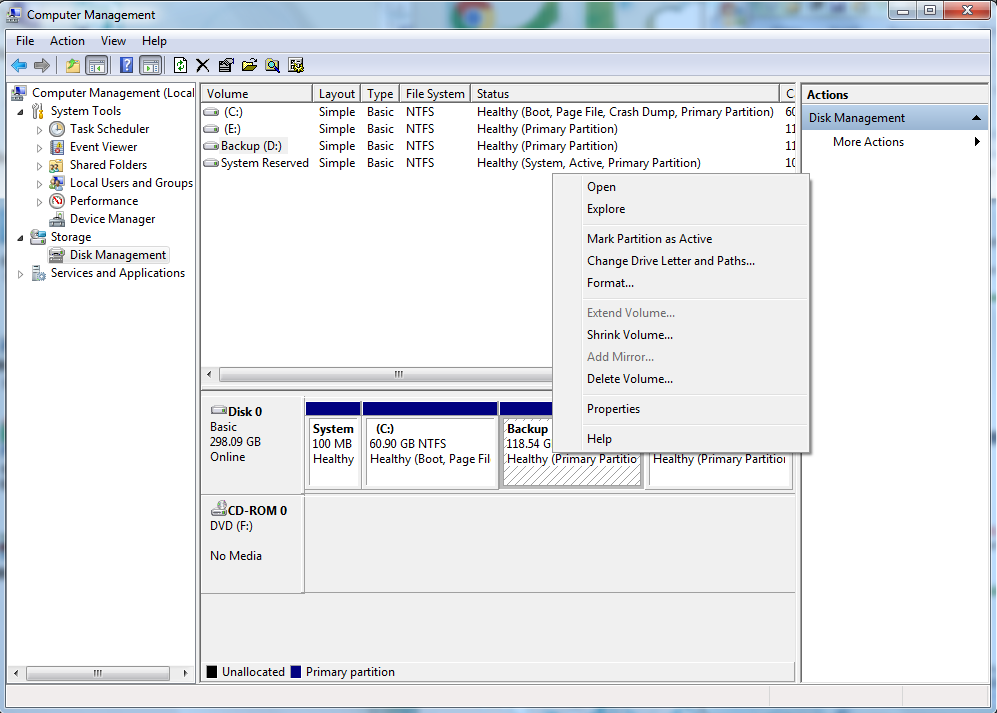
Task: Collapse the System Tools tree node
Action: pyautogui.click(x=21, y=111)
